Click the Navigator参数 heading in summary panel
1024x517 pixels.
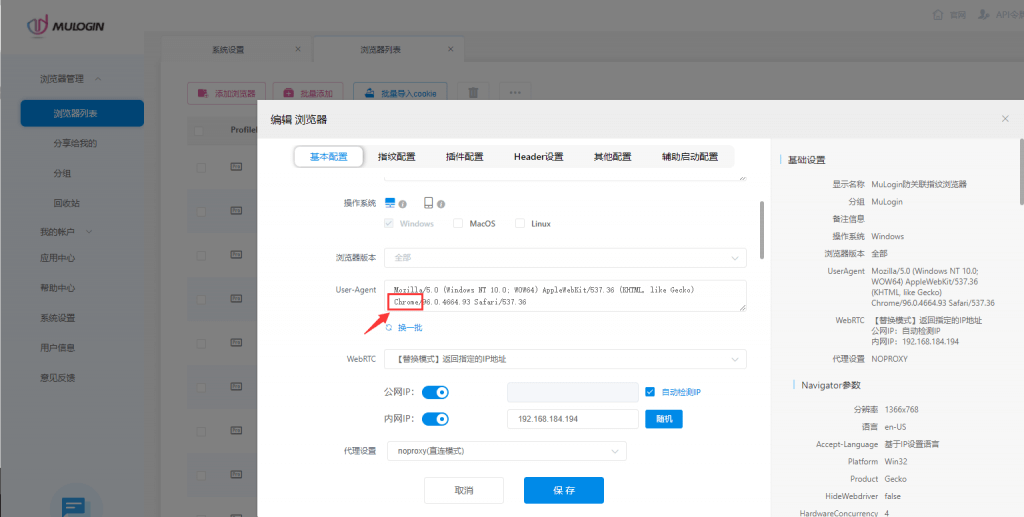coord(831,385)
